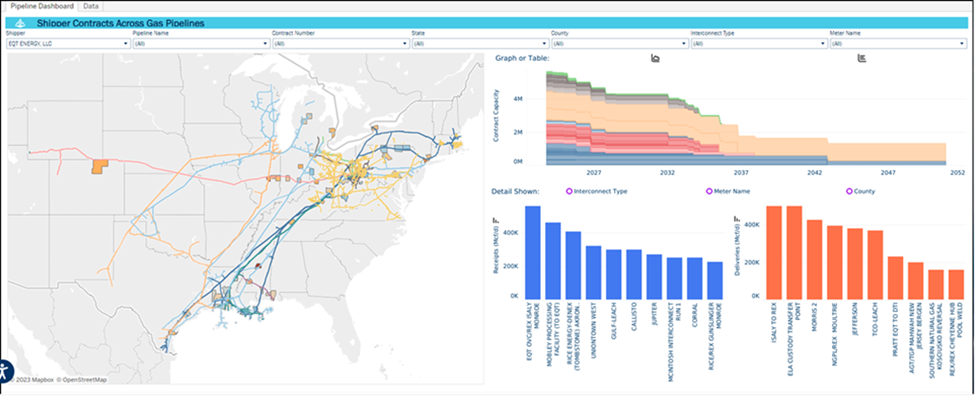Expand the Contract Number dropdown
This screenshot has width=975, height=396.
tap(341, 44)
